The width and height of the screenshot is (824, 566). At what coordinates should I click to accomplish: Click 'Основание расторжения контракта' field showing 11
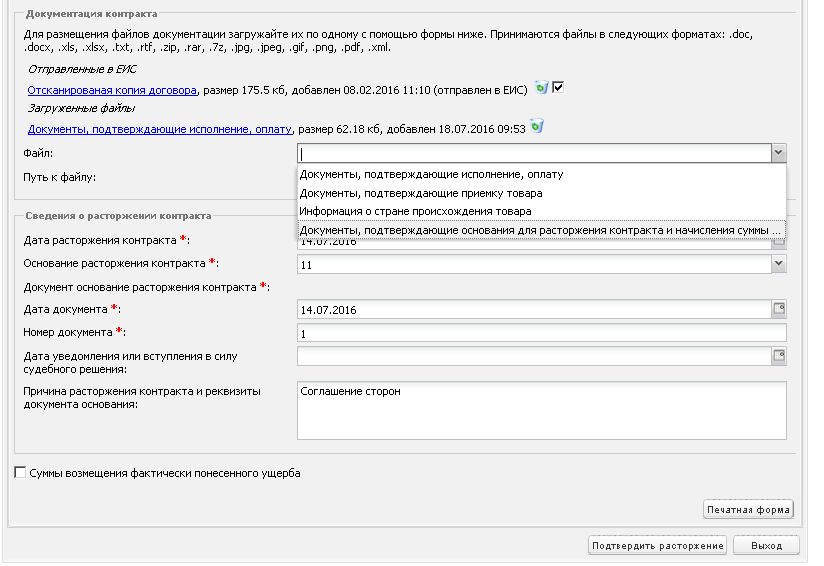(x=534, y=264)
